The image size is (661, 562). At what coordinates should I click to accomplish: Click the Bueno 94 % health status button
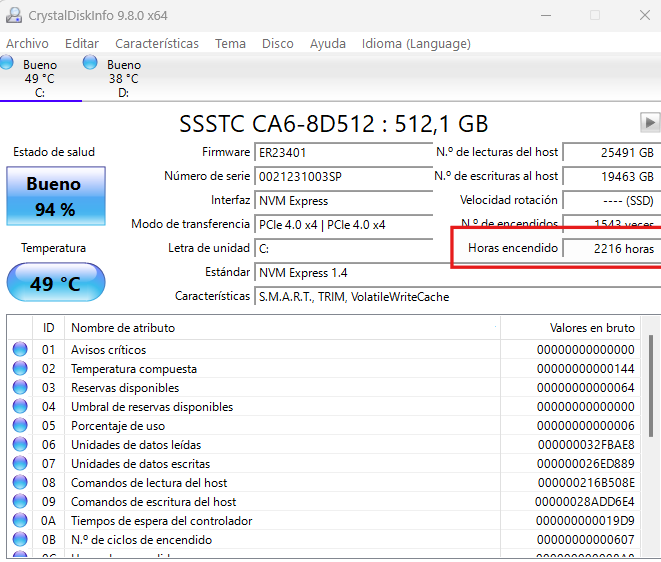(56, 196)
